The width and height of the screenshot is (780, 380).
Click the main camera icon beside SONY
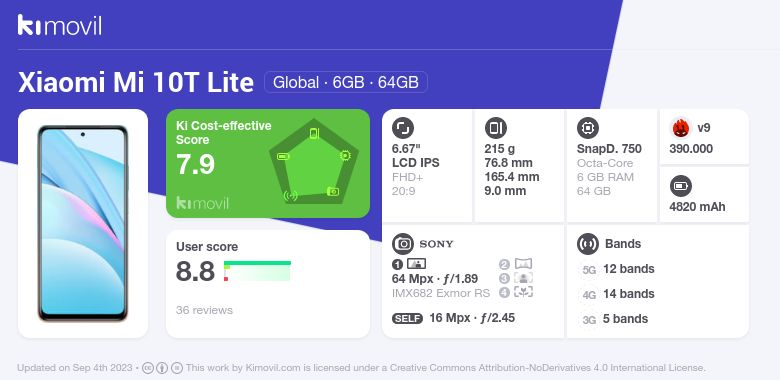pyautogui.click(x=403, y=244)
